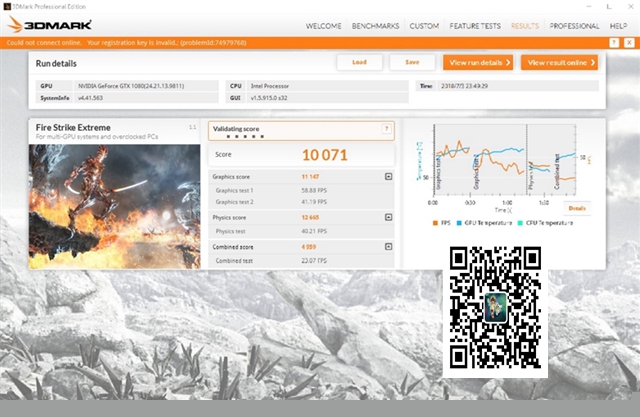This screenshot has height=417, width=640.
Task: Click the warning icon in the orange bar
Action: (x=614, y=43)
